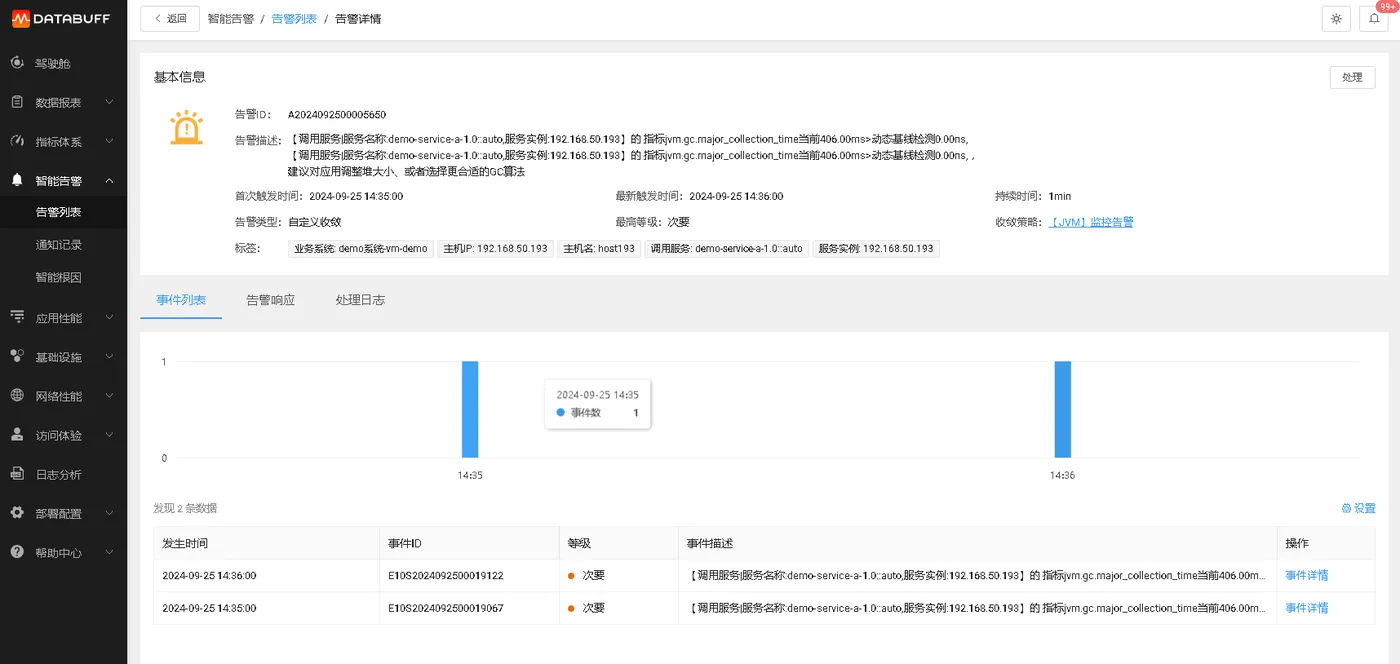Open 事件详情 for event E10S2024092500019067
This screenshot has height=664, width=1400.
(1306, 608)
